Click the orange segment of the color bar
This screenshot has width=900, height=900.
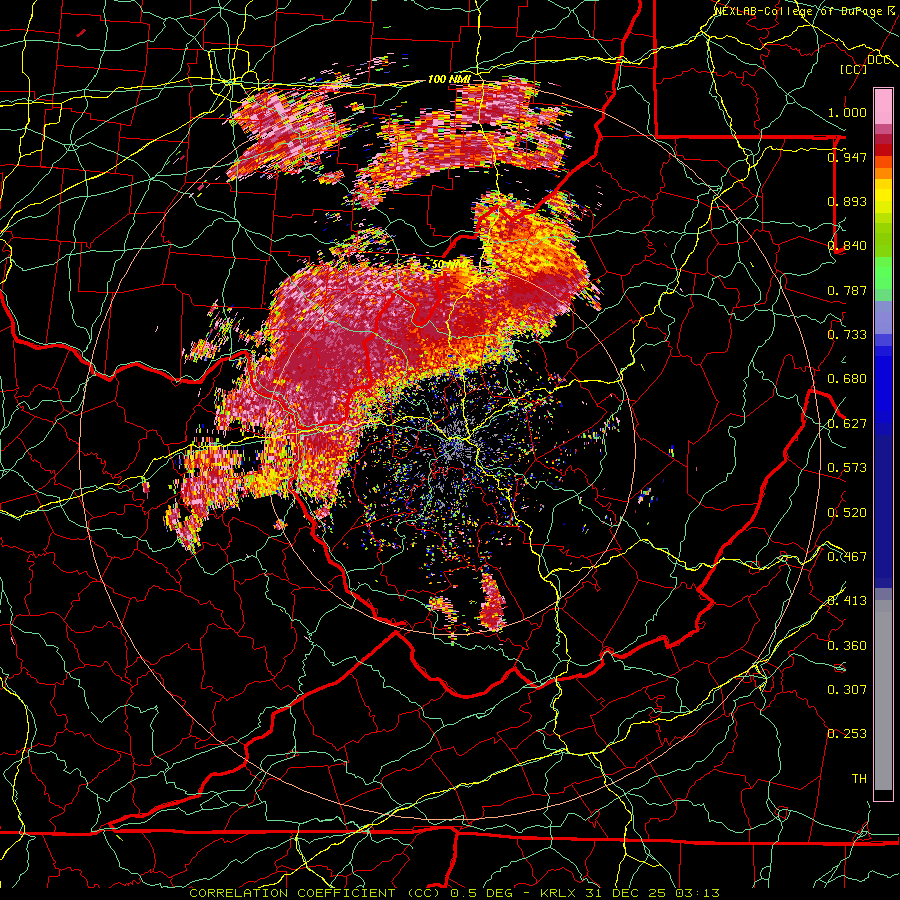[x=883, y=168]
